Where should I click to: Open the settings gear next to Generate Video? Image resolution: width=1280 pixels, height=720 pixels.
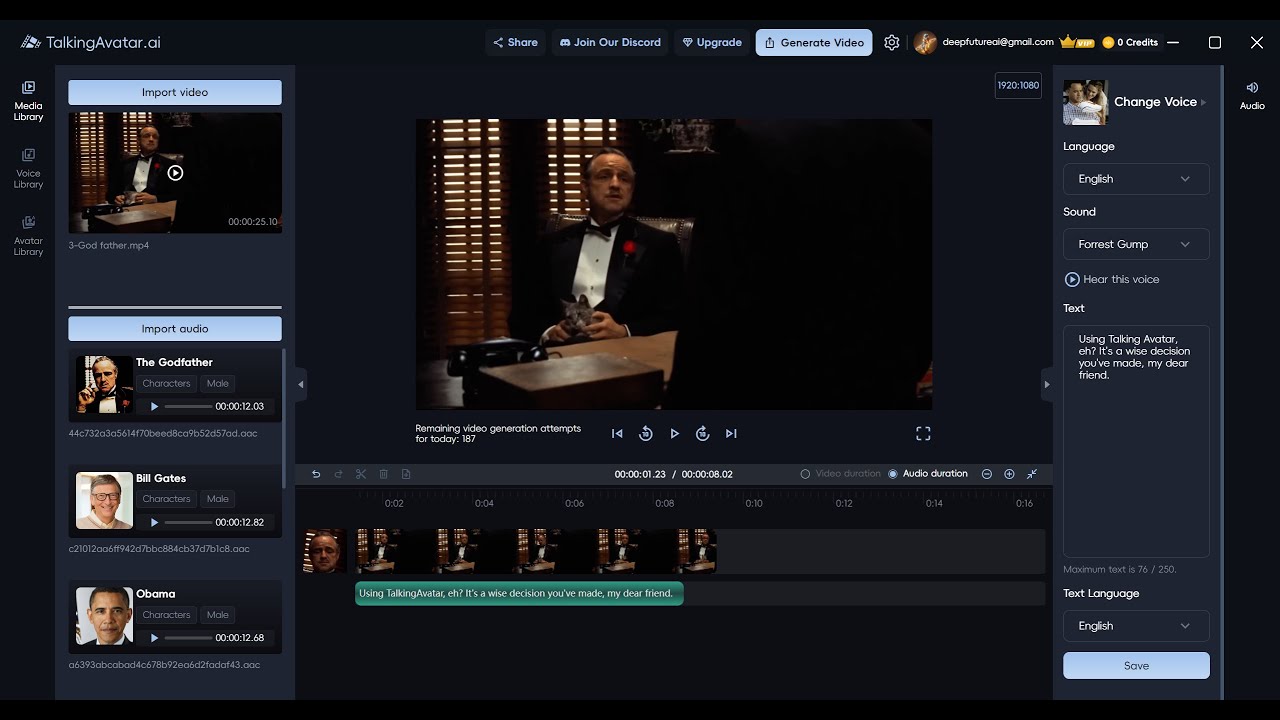[891, 42]
